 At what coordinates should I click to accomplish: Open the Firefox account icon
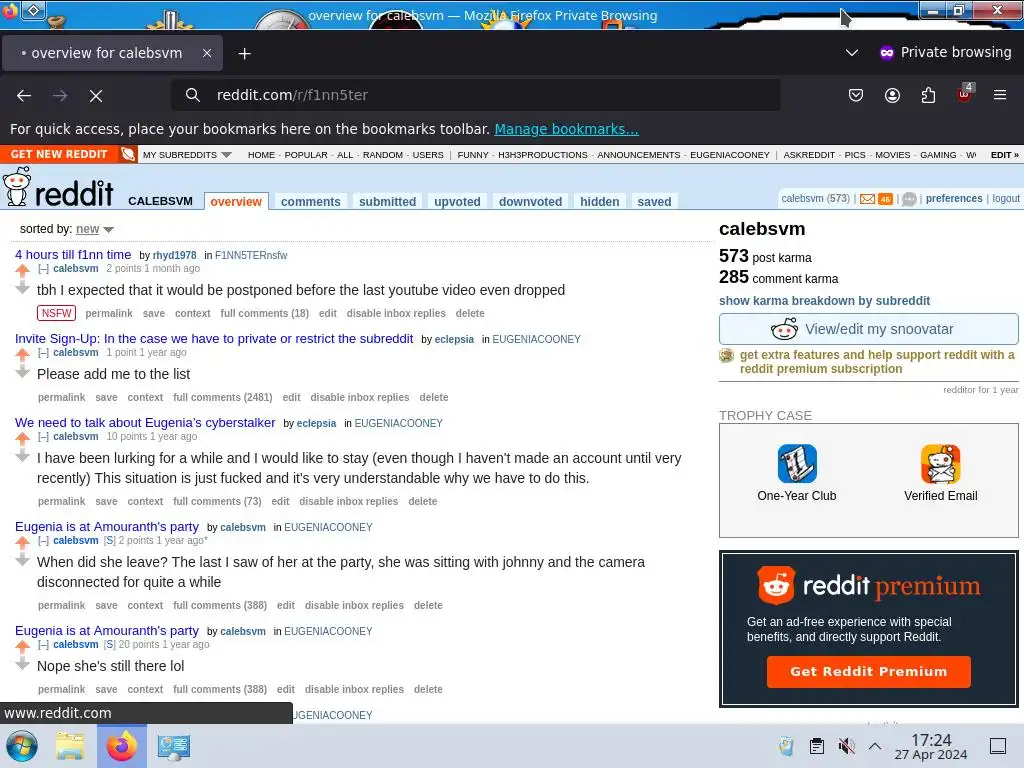coord(892,95)
